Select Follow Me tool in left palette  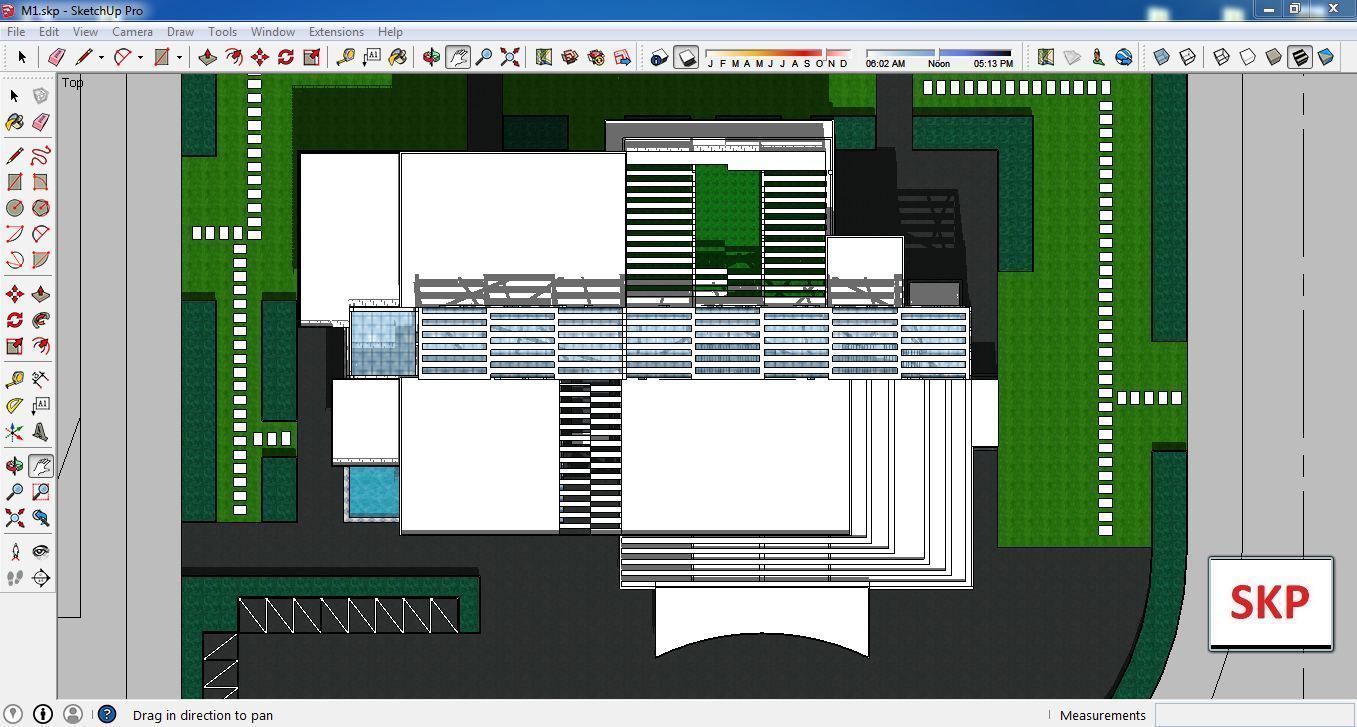[40, 320]
